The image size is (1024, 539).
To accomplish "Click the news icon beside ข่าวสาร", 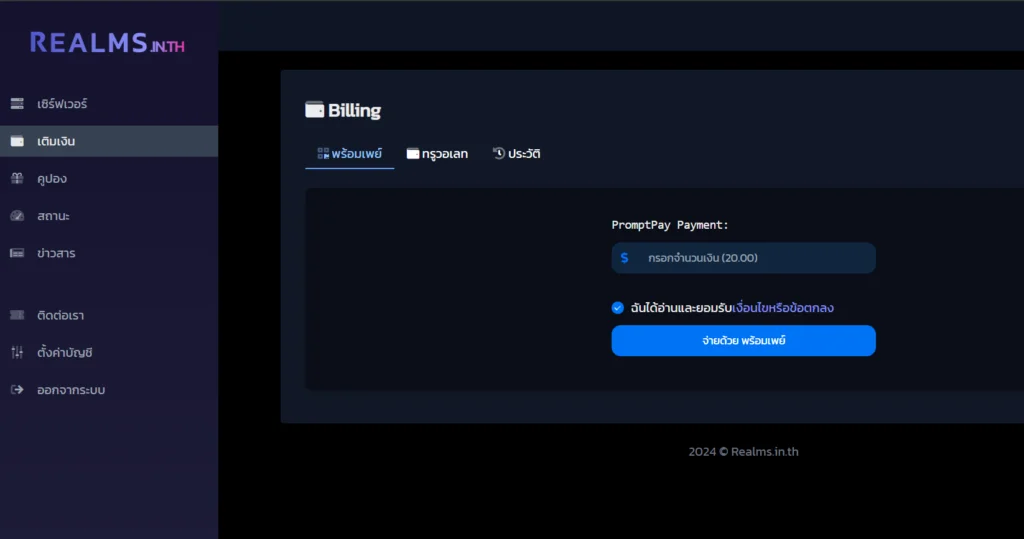I will coord(17,253).
